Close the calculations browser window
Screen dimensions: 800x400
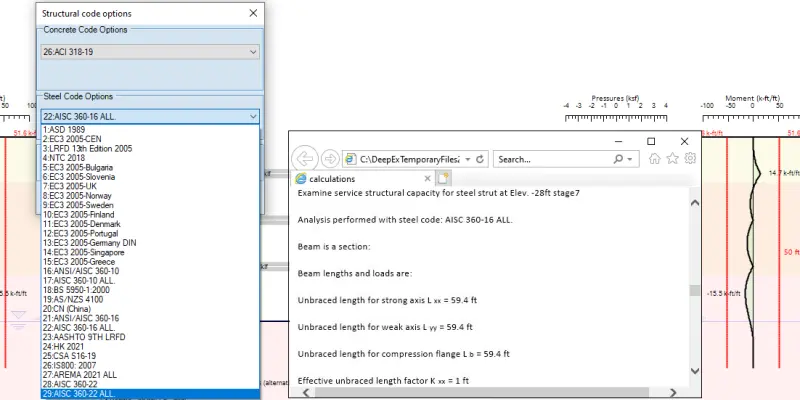tap(684, 141)
